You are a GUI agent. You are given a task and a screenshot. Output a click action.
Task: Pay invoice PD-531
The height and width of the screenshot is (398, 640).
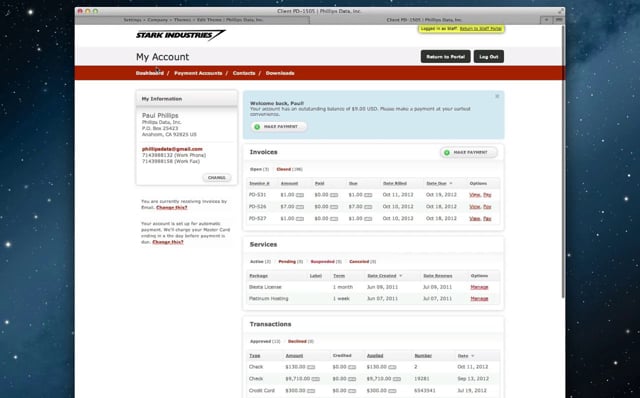point(487,195)
